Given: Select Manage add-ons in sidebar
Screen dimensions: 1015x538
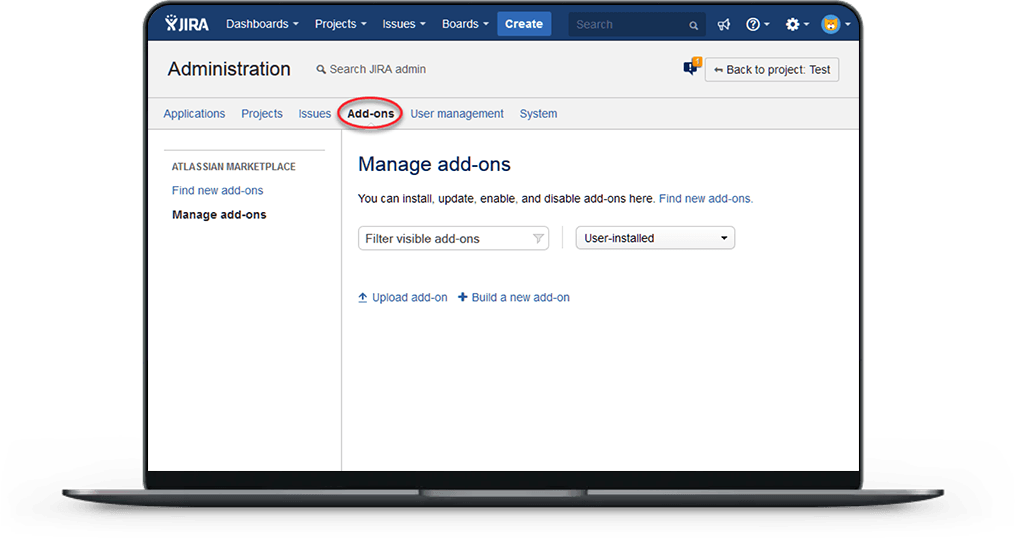Looking at the screenshot, I should click(219, 215).
